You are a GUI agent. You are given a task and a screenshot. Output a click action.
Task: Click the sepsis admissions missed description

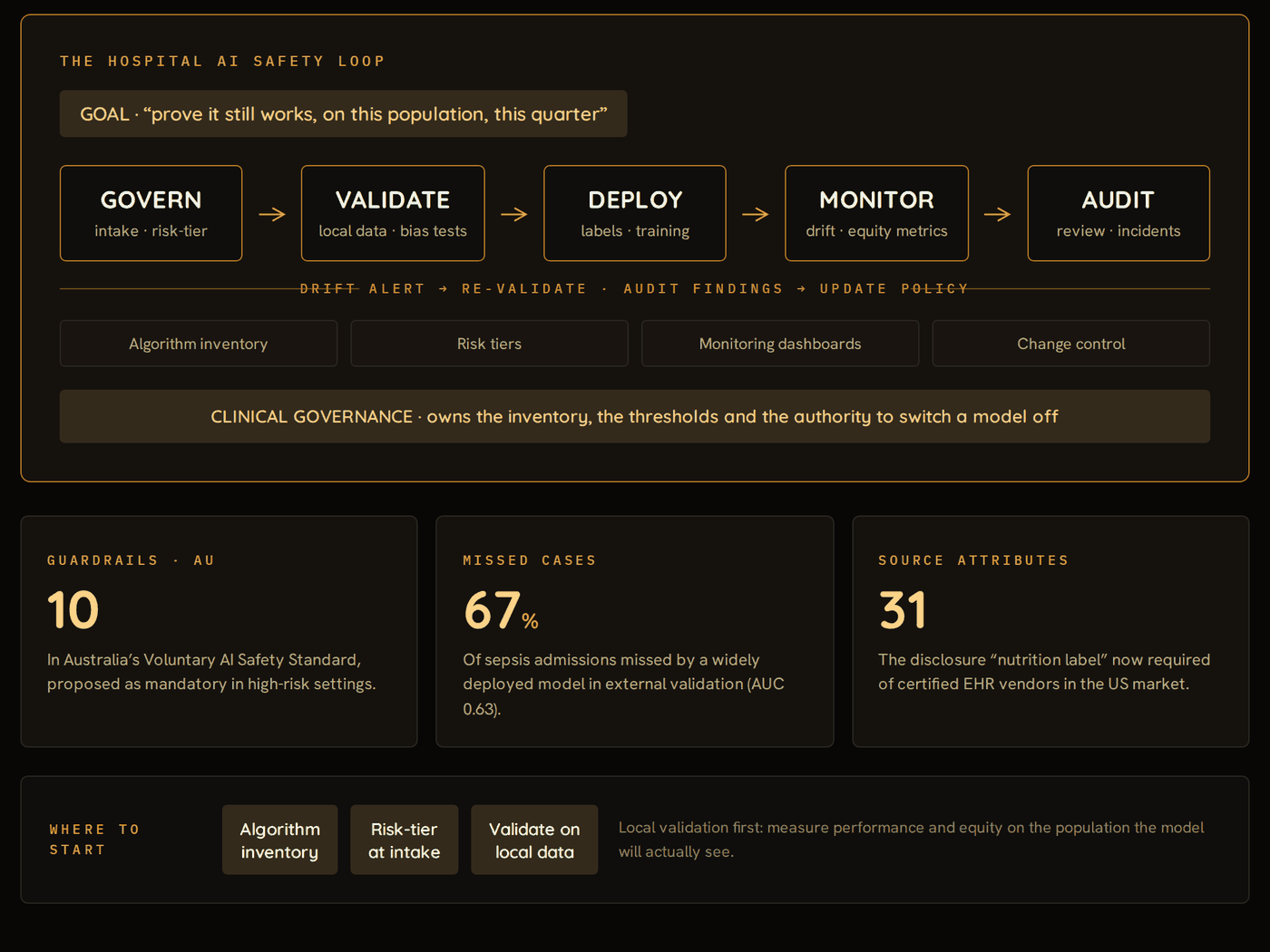(x=624, y=685)
